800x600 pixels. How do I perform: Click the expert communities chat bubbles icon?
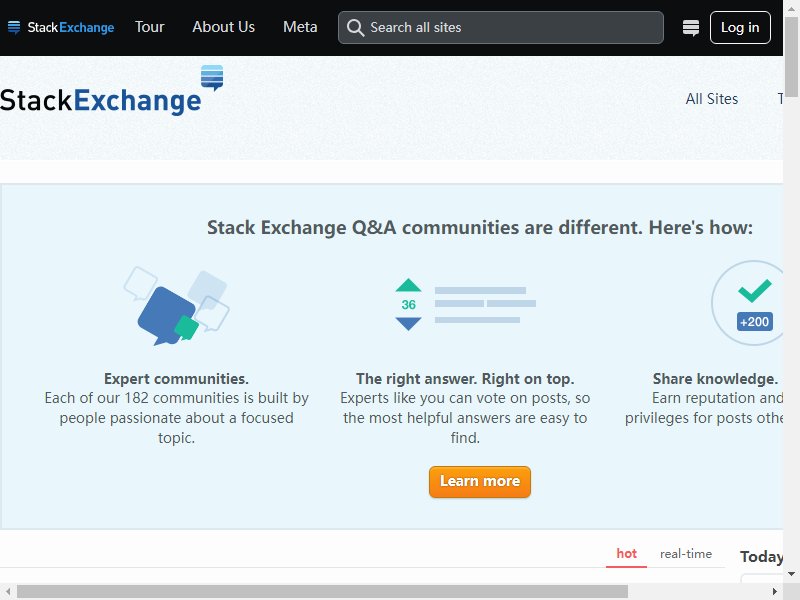click(x=177, y=306)
